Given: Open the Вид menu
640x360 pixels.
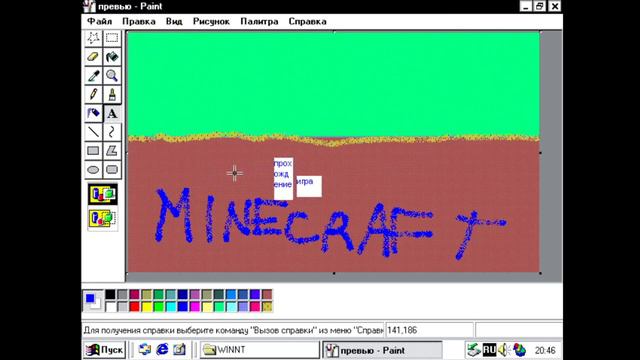Looking at the screenshot, I should pyautogui.click(x=174, y=22).
